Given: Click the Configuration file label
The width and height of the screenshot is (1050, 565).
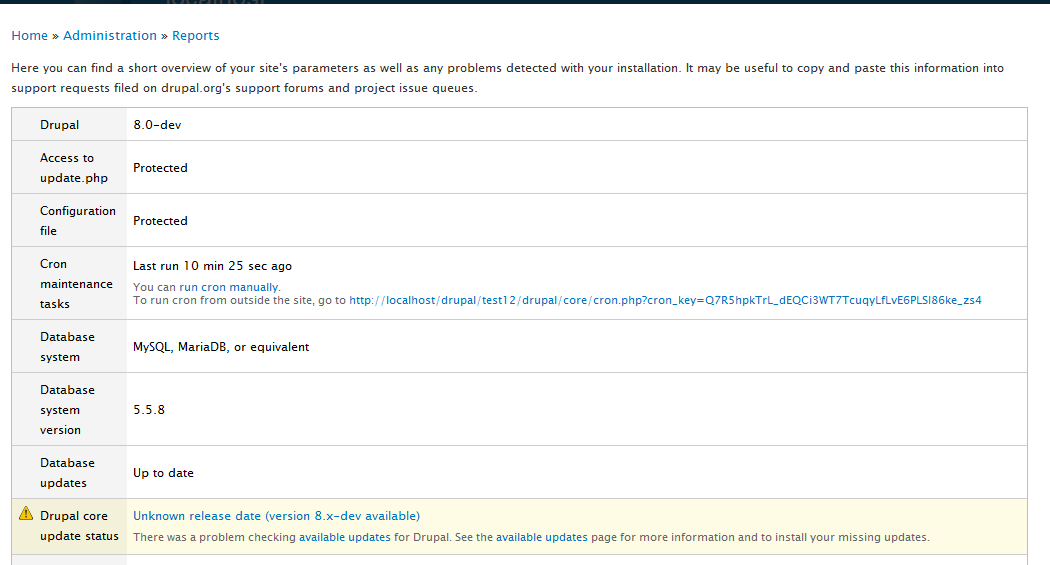Looking at the screenshot, I should click(78, 221).
